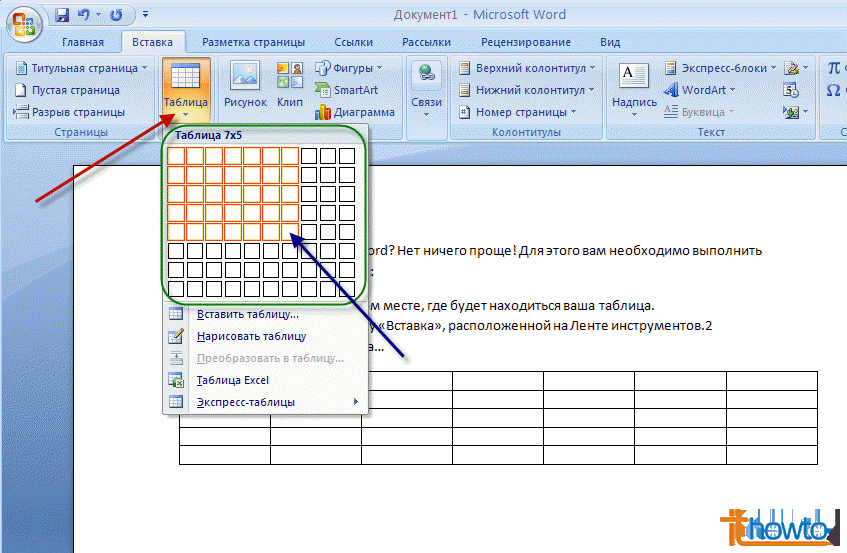Open the Фигуры shapes dropdown
Image resolution: width=847 pixels, height=553 pixels.
[x=349, y=68]
